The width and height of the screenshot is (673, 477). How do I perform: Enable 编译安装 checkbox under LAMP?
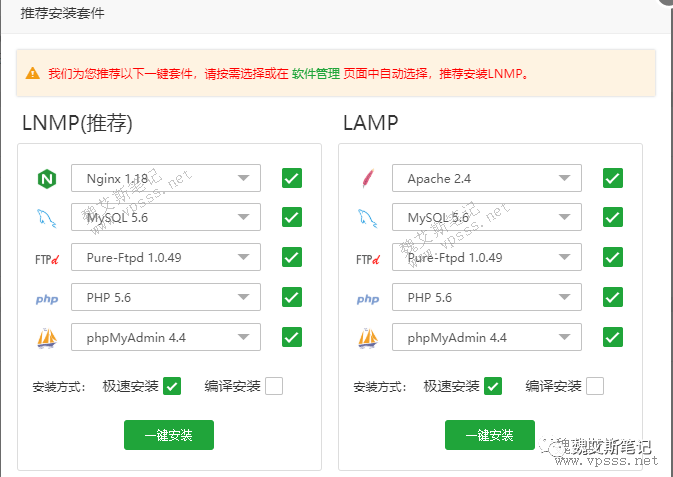(x=595, y=386)
